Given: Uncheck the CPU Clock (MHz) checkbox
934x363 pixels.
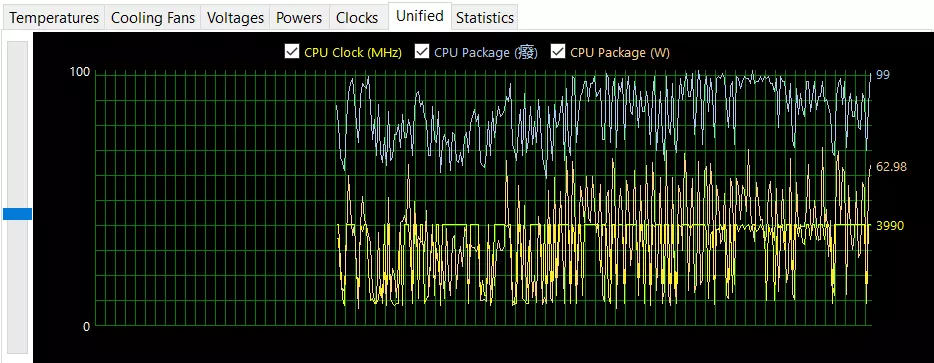Looking at the screenshot, I should [292, 52].
